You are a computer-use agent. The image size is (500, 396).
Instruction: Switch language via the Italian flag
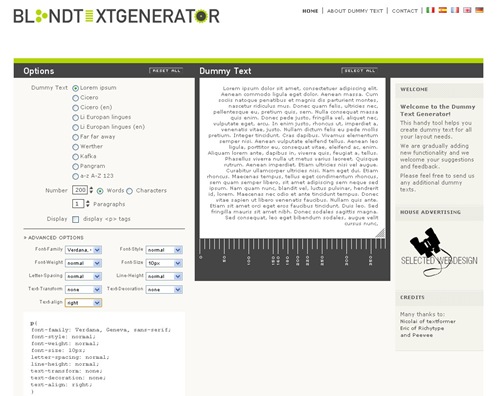pyautogui.click(x=430, y=10)
